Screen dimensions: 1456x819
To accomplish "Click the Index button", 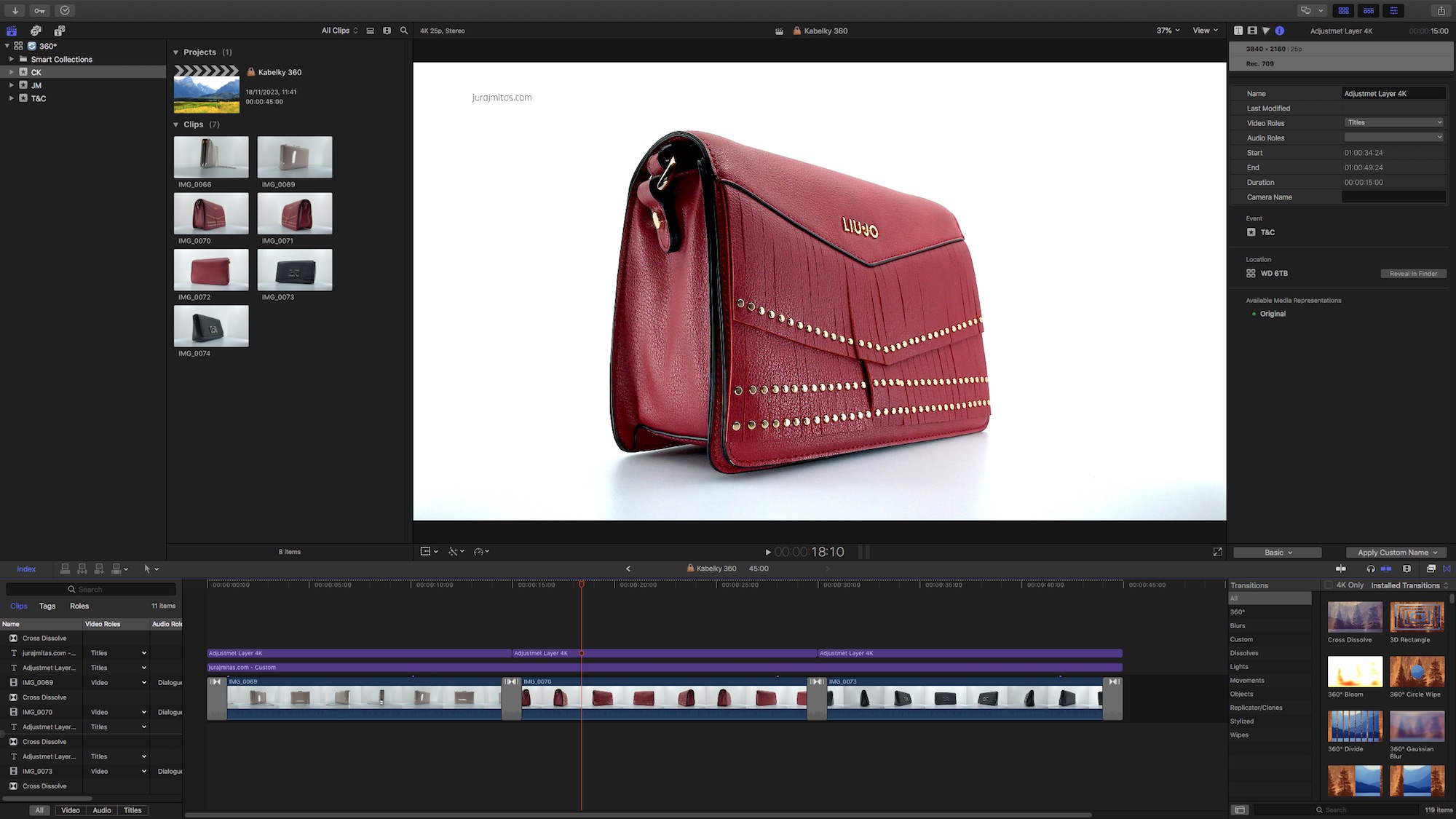I will [26, 569].
